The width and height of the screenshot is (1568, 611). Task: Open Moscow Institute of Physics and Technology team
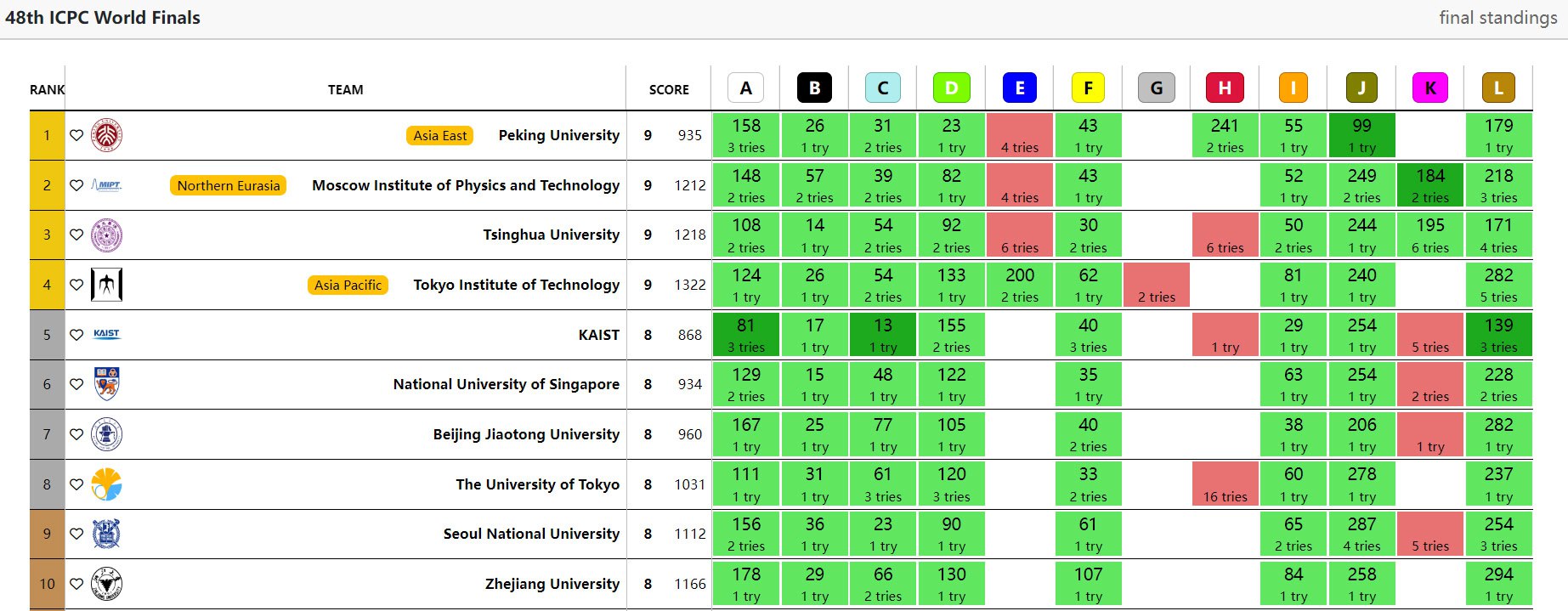point(466,185)
